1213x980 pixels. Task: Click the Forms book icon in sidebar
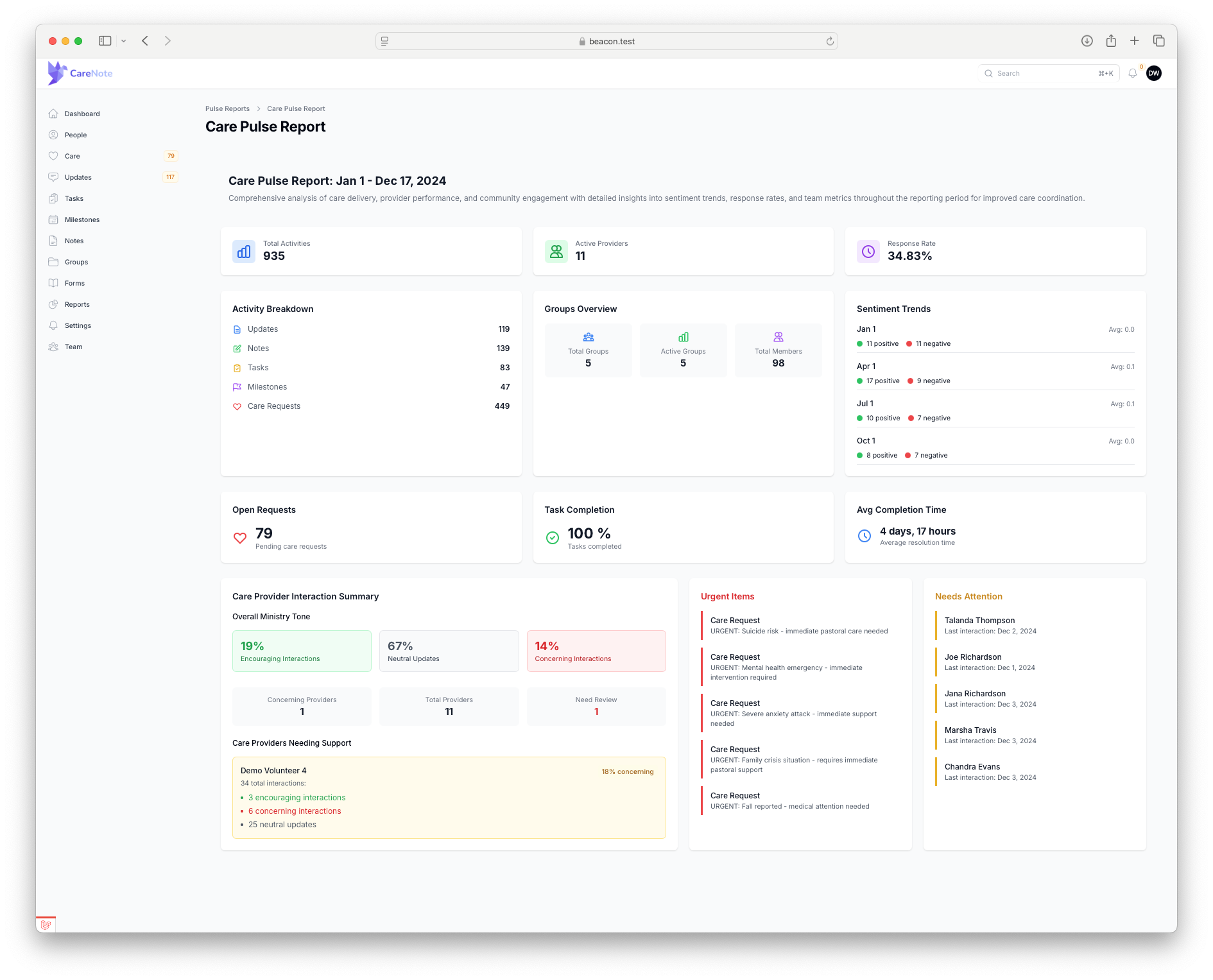point(53,283)
